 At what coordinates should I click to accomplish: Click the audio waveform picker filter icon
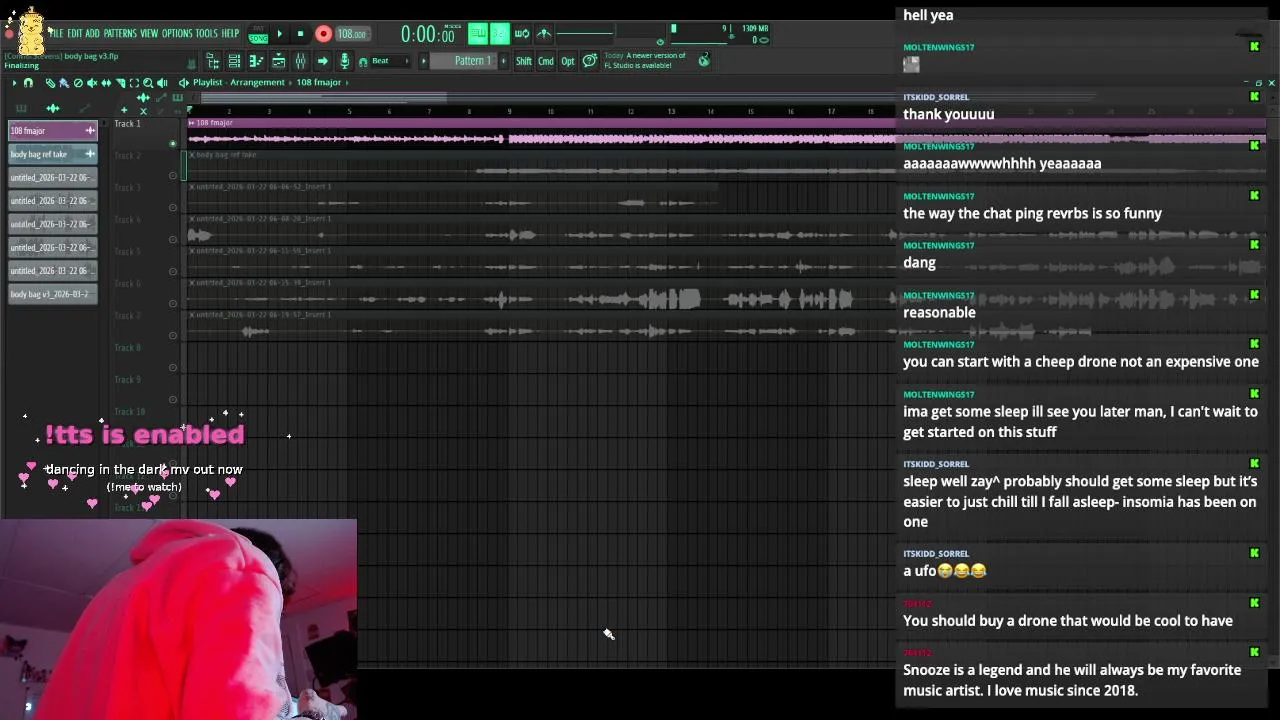[x=52, y=108]
